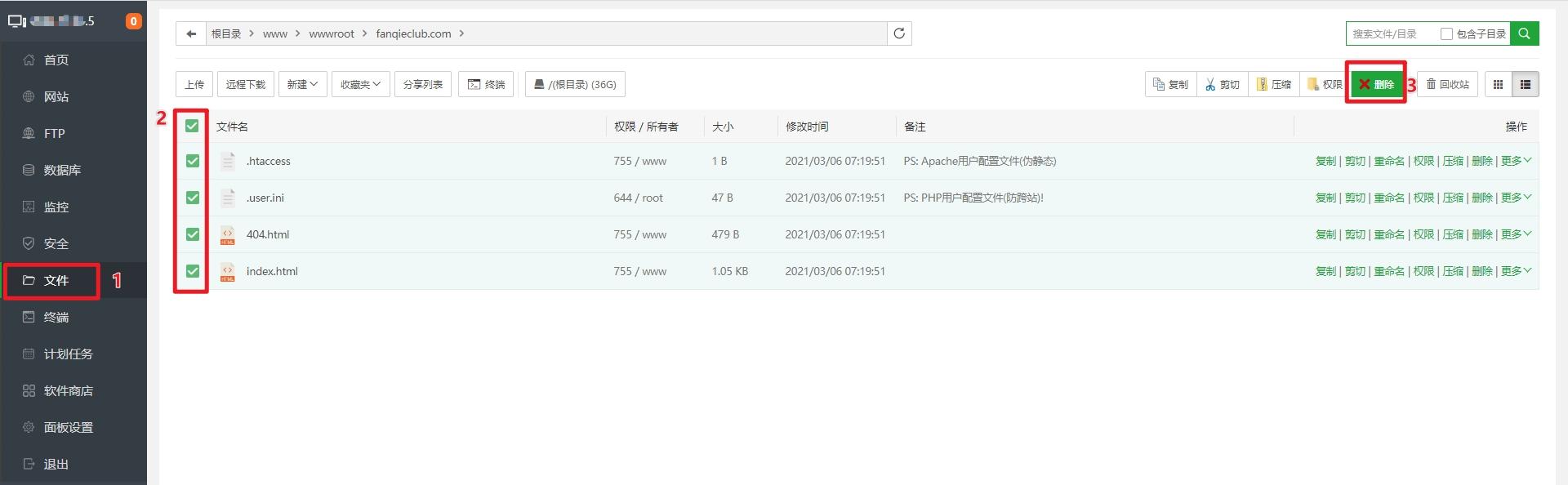This screenshot has height=485, width=1568.
Task: Click the .user.ini file icon
Action: (x=228, y=198)
